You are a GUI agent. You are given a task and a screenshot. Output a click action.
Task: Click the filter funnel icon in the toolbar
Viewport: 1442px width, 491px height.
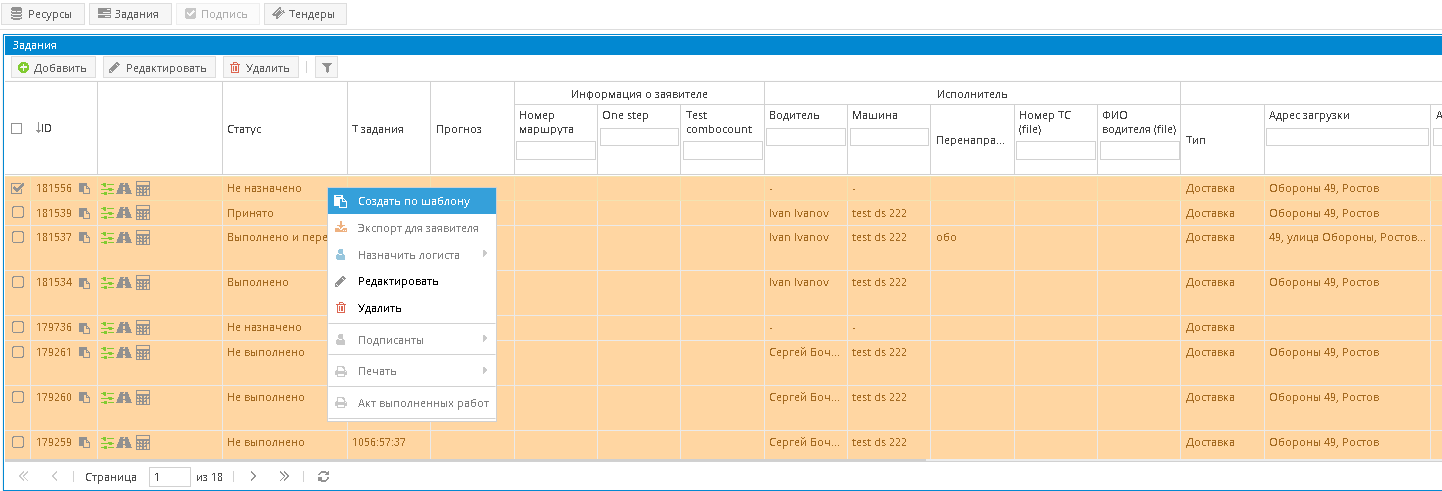coord(327,68)
